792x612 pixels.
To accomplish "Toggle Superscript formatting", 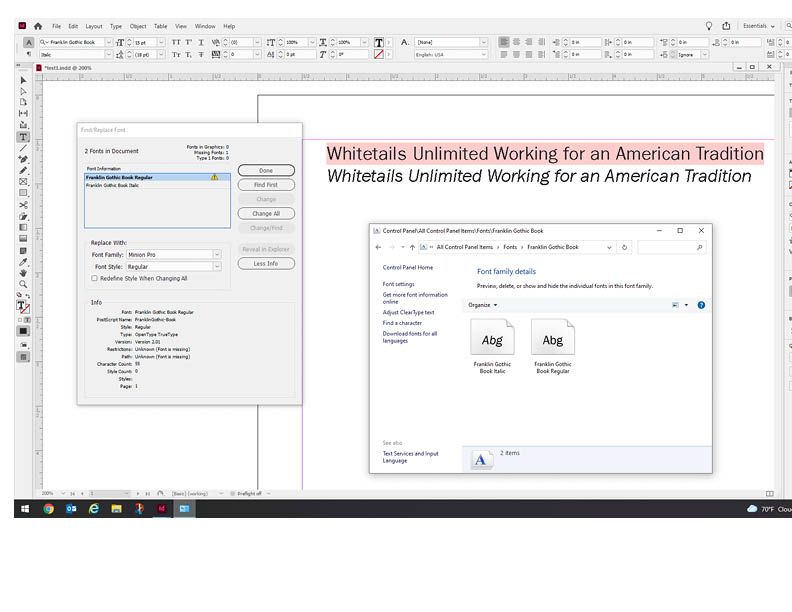I will (x=188, y=42).
